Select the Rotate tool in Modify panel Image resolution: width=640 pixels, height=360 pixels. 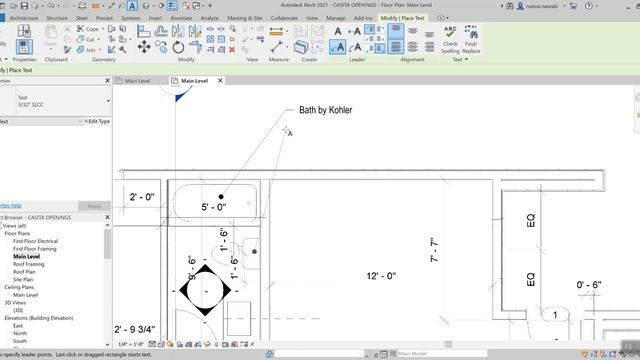178,47
